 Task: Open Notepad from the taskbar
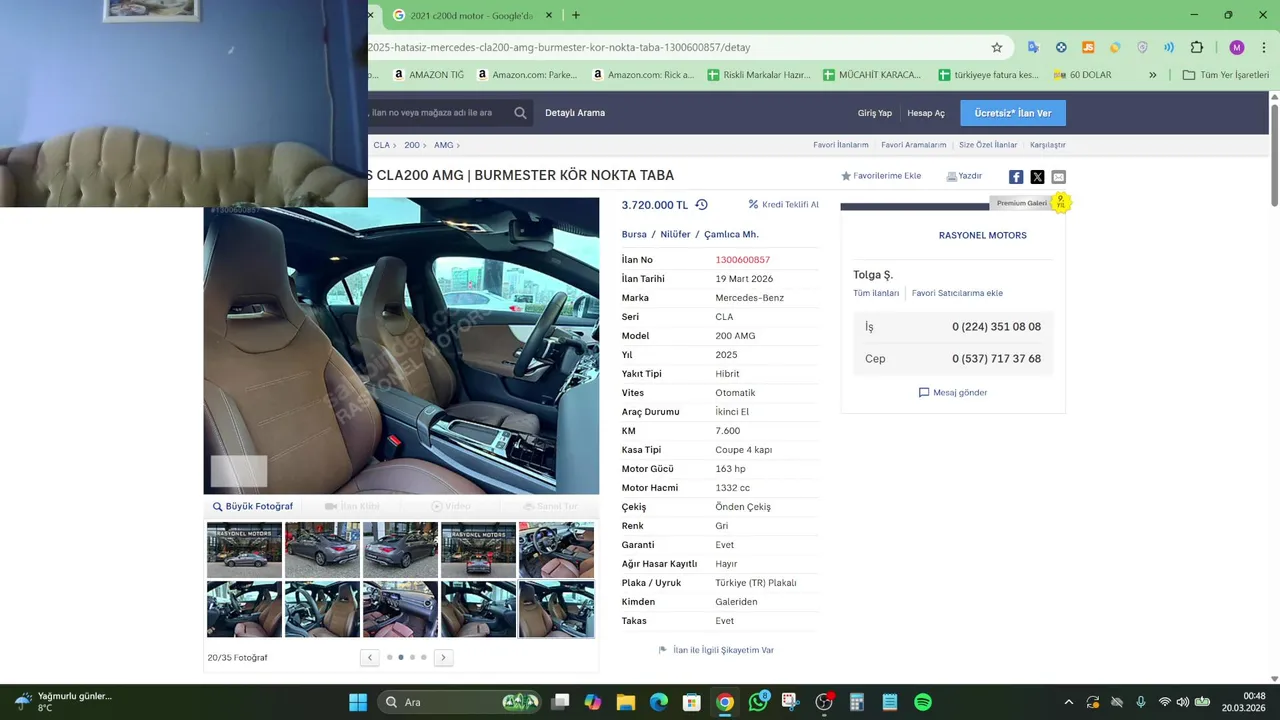pyautogui.click(x=890, y=702)
